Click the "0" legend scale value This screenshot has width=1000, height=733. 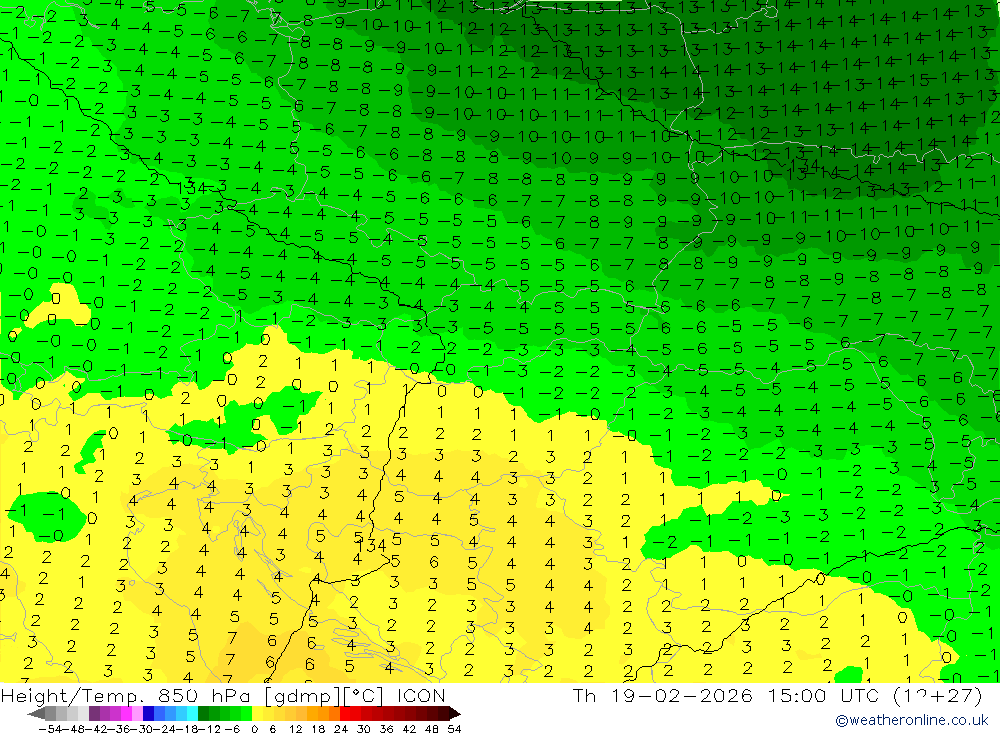(x=254, y=729)
